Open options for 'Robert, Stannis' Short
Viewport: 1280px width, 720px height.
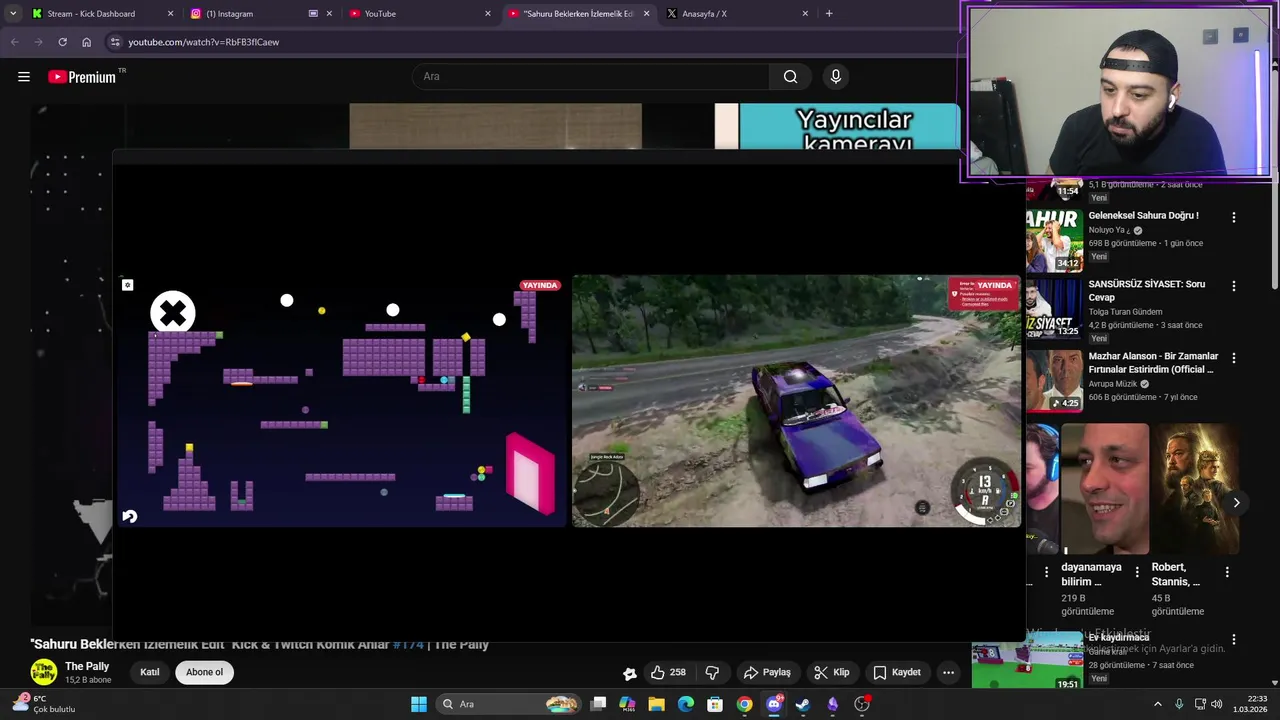coord(1227,572)
